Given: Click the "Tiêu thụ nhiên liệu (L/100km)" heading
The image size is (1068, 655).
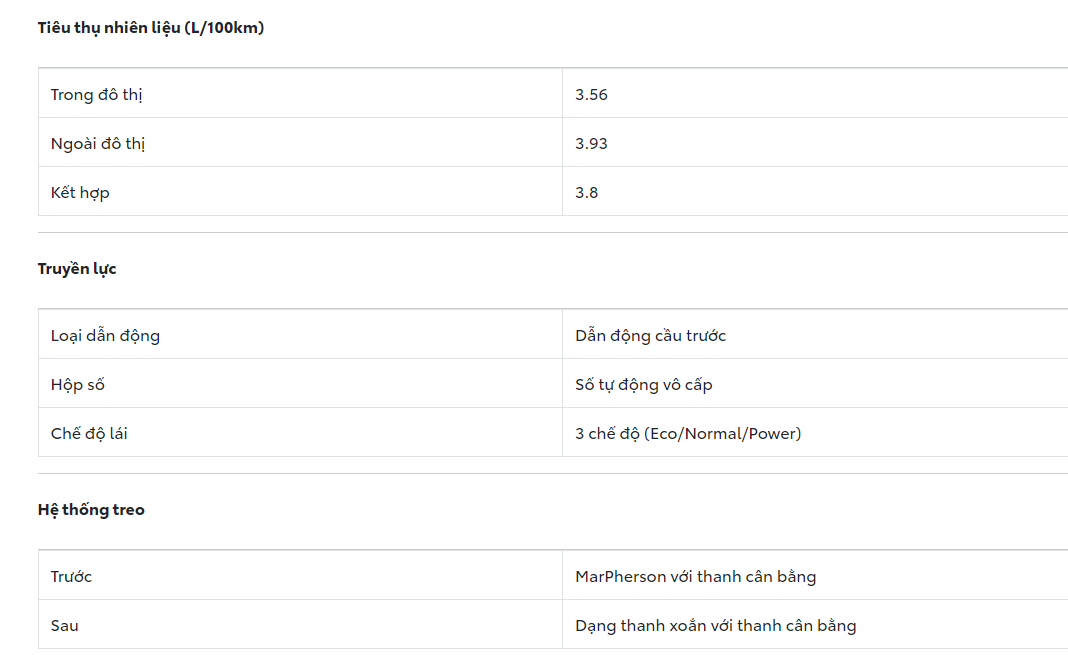Looking at the screenshot, I should [x=151, y=28].
